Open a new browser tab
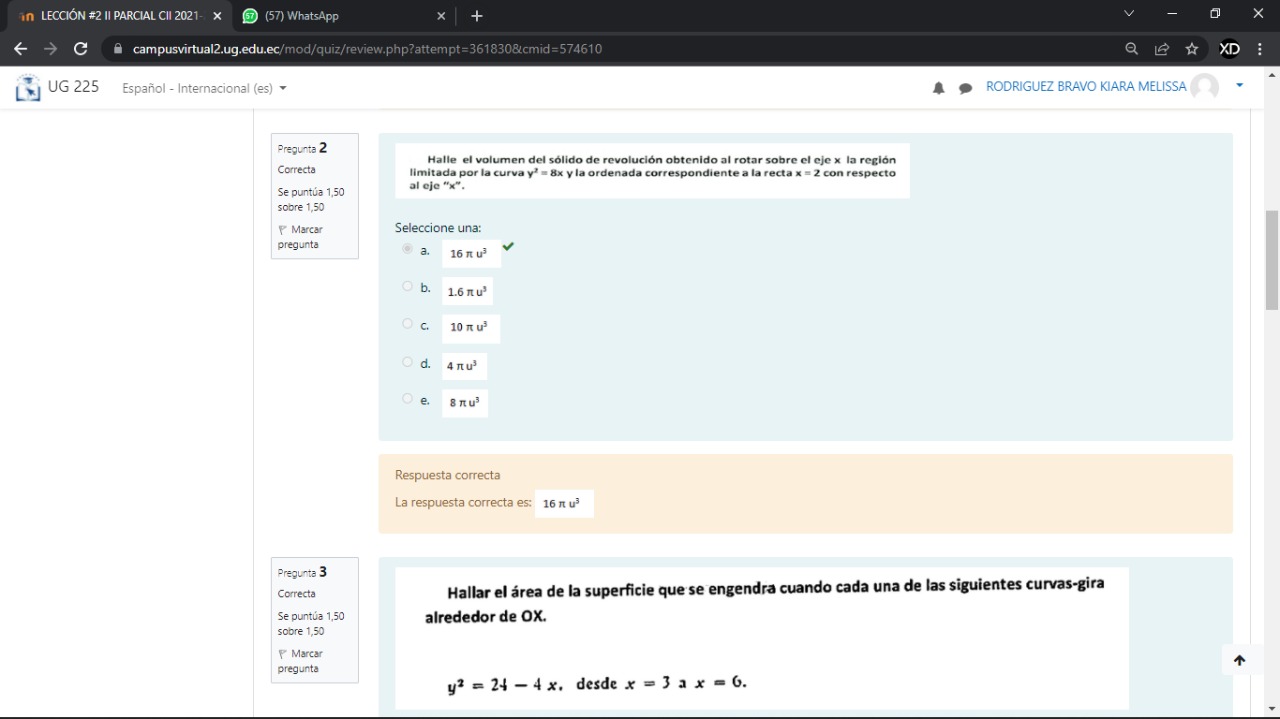 coord(477,16)
